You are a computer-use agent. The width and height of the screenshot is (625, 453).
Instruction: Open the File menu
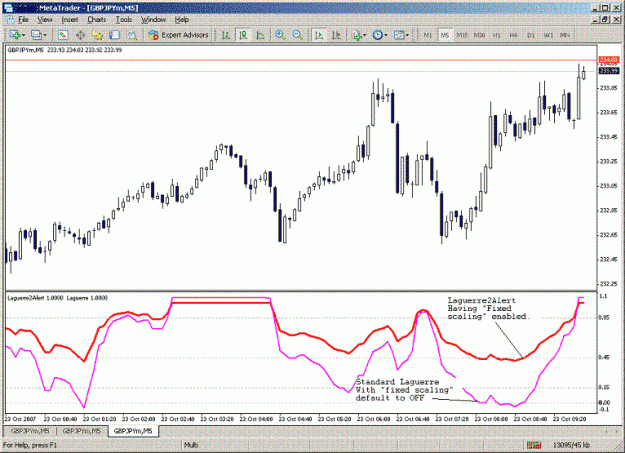(x=23, y=20)
